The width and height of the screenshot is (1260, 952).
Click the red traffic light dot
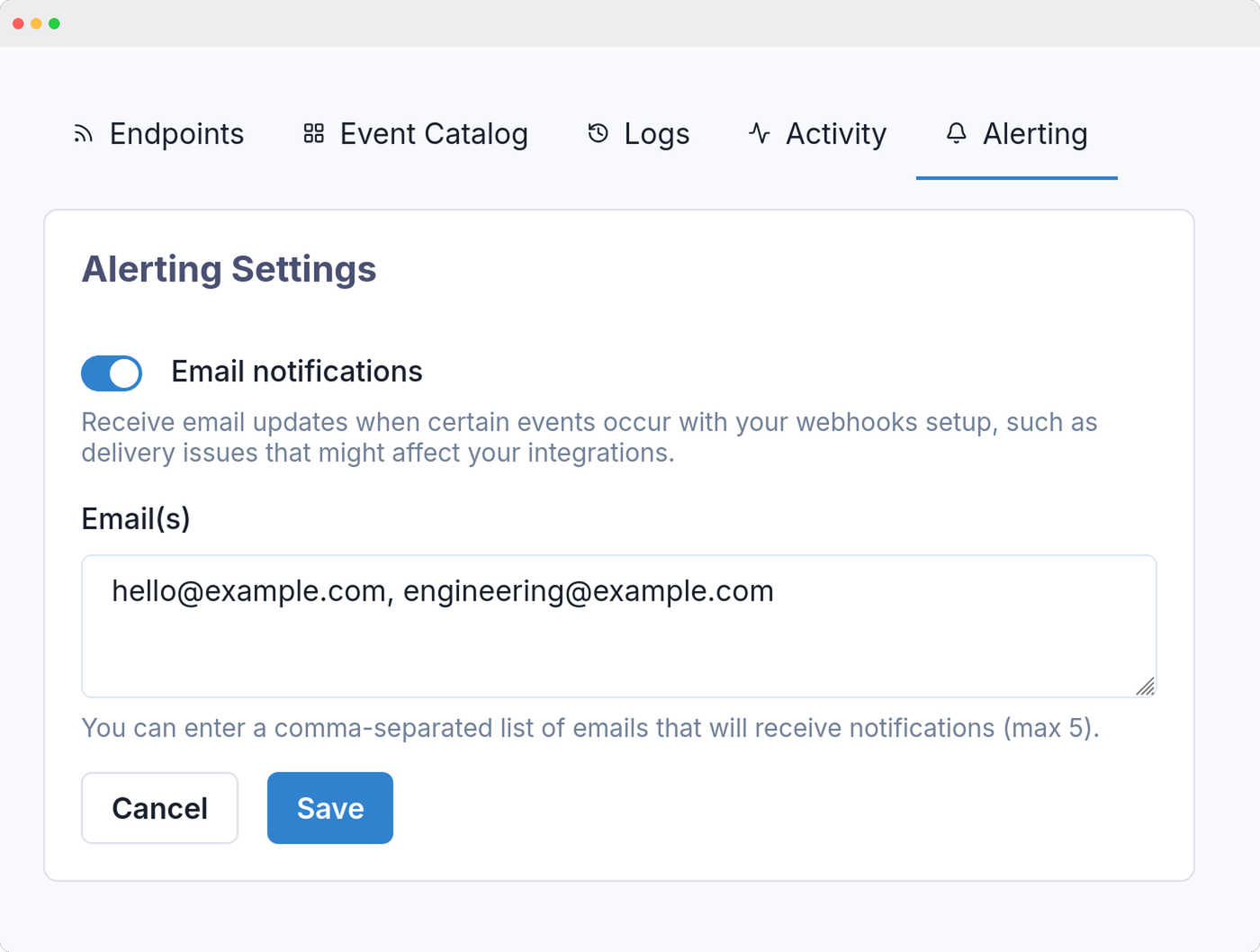(16, 22)
